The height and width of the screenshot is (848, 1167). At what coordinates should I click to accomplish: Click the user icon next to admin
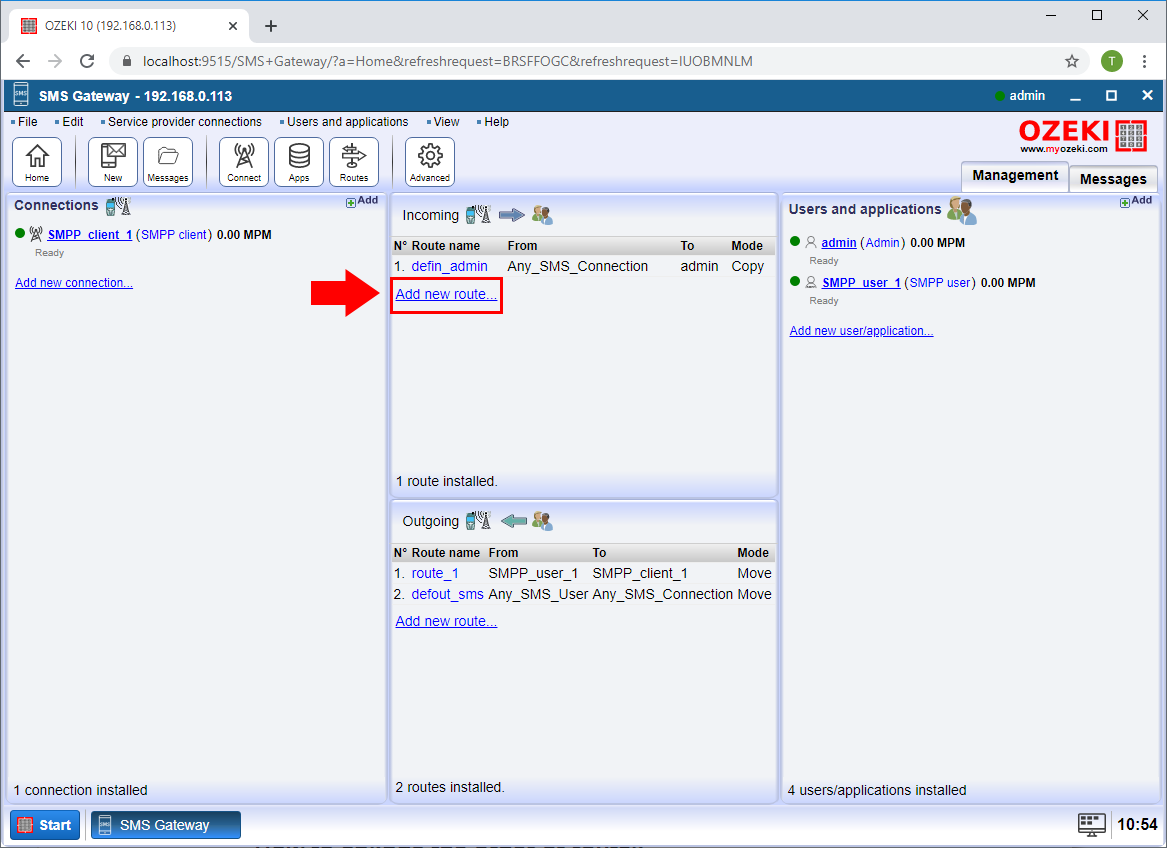point(810,243)
